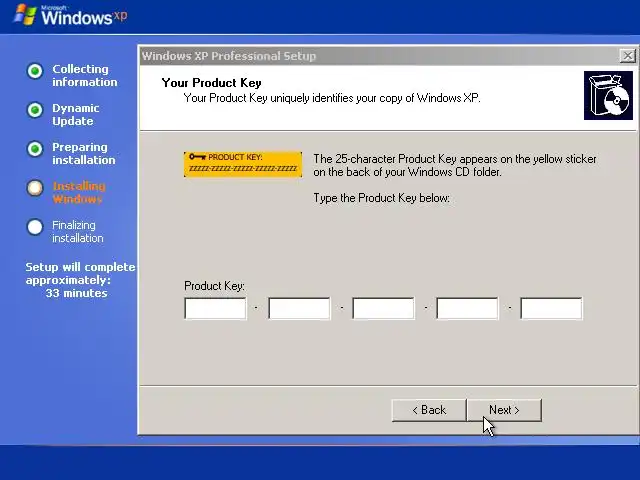Image resolution: width=640 pixels, height=480 pixels.
Task: Click the CD software box icon
Action: click(x=608, y=96)
